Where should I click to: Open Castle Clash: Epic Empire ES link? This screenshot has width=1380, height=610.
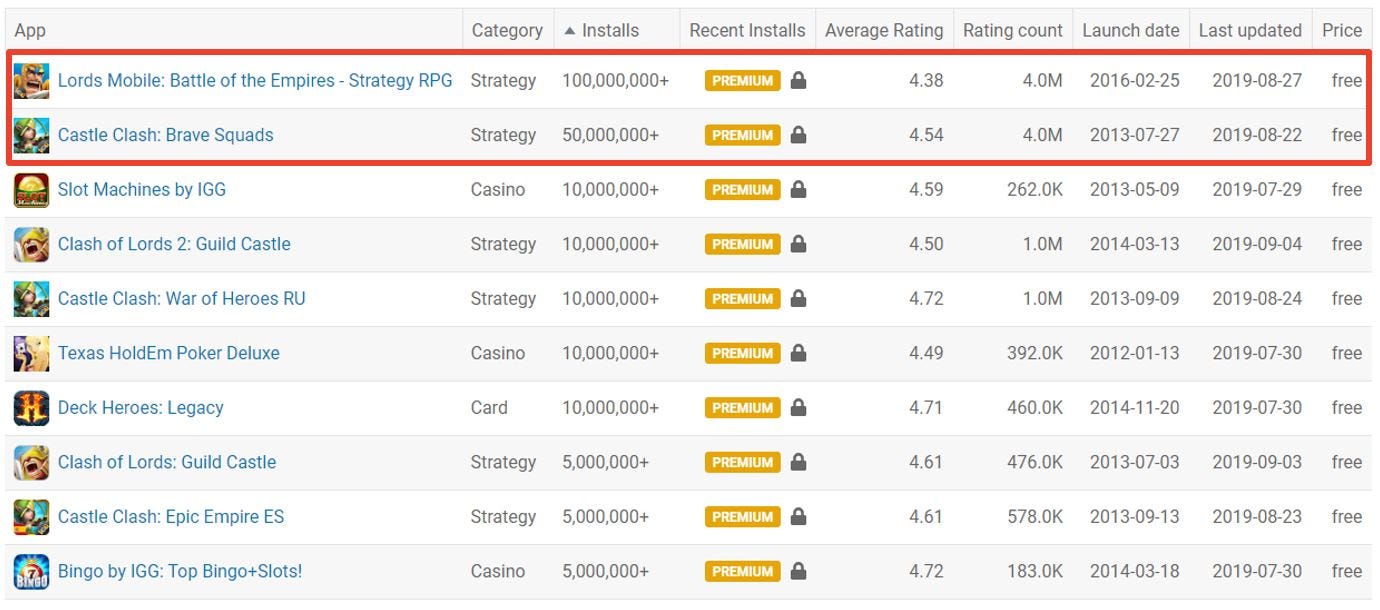click(x=171, y=516)
